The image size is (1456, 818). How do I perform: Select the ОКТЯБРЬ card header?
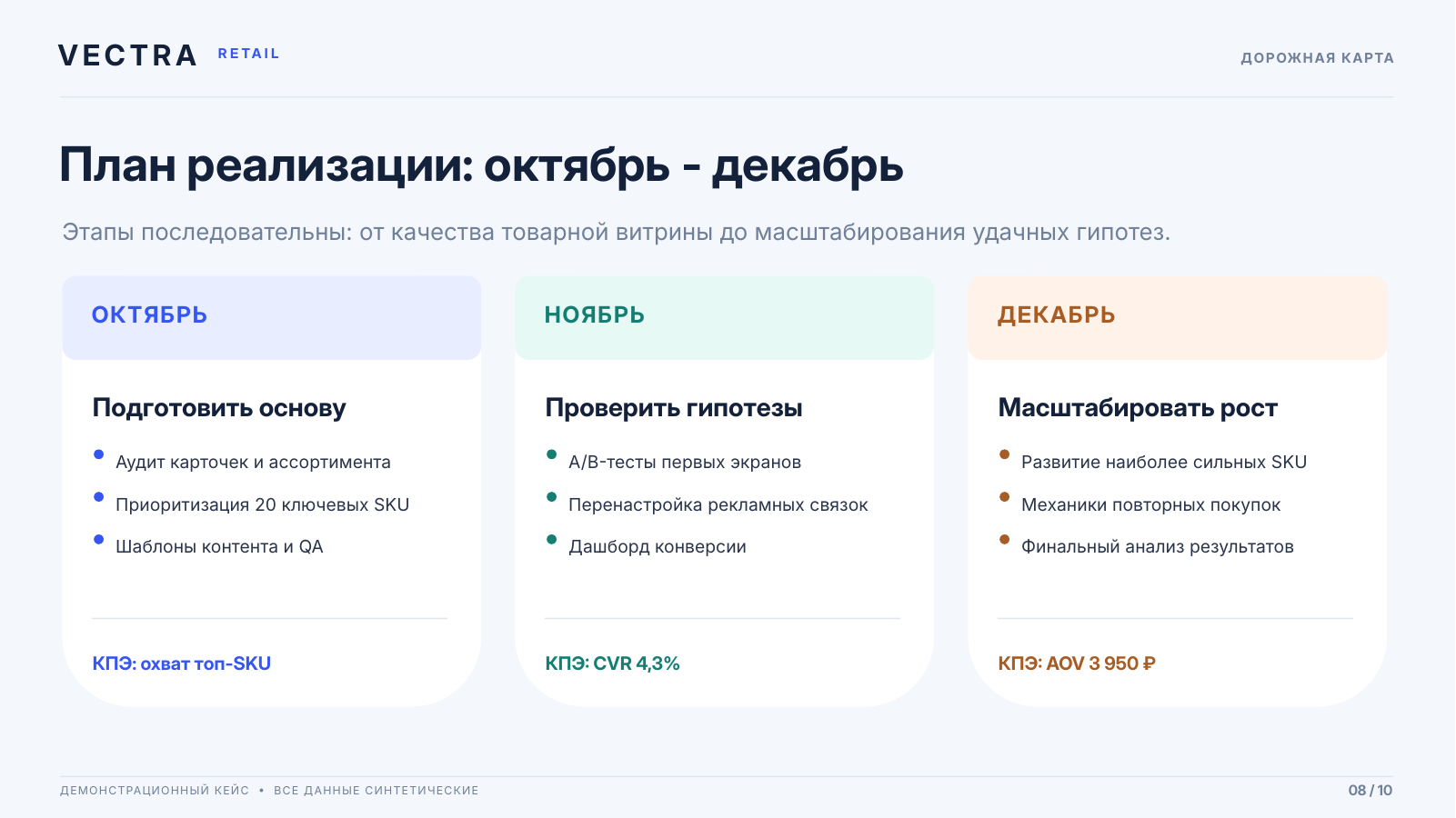(x=271, y=317)
